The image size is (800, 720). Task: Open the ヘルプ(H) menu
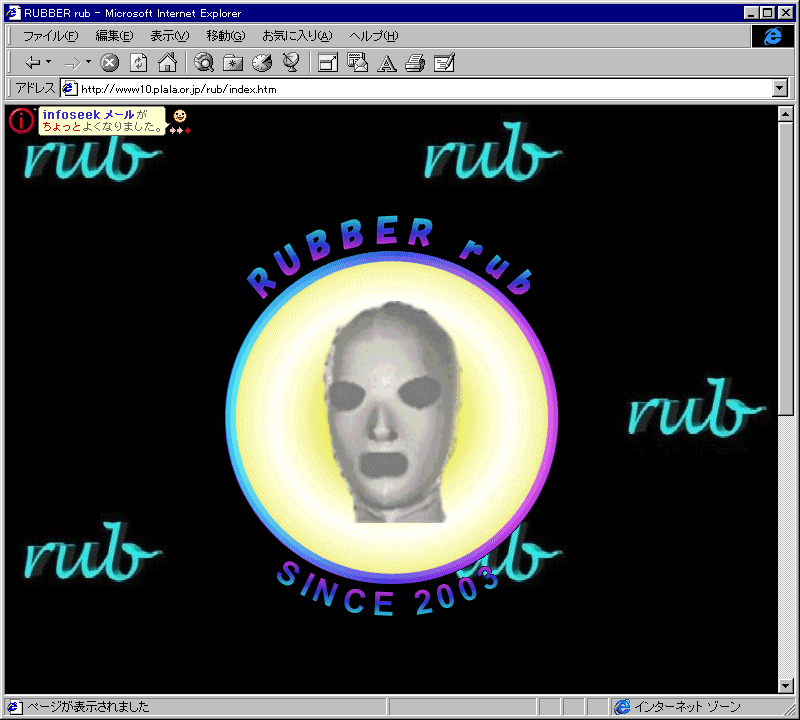click(x=373, y=36)
